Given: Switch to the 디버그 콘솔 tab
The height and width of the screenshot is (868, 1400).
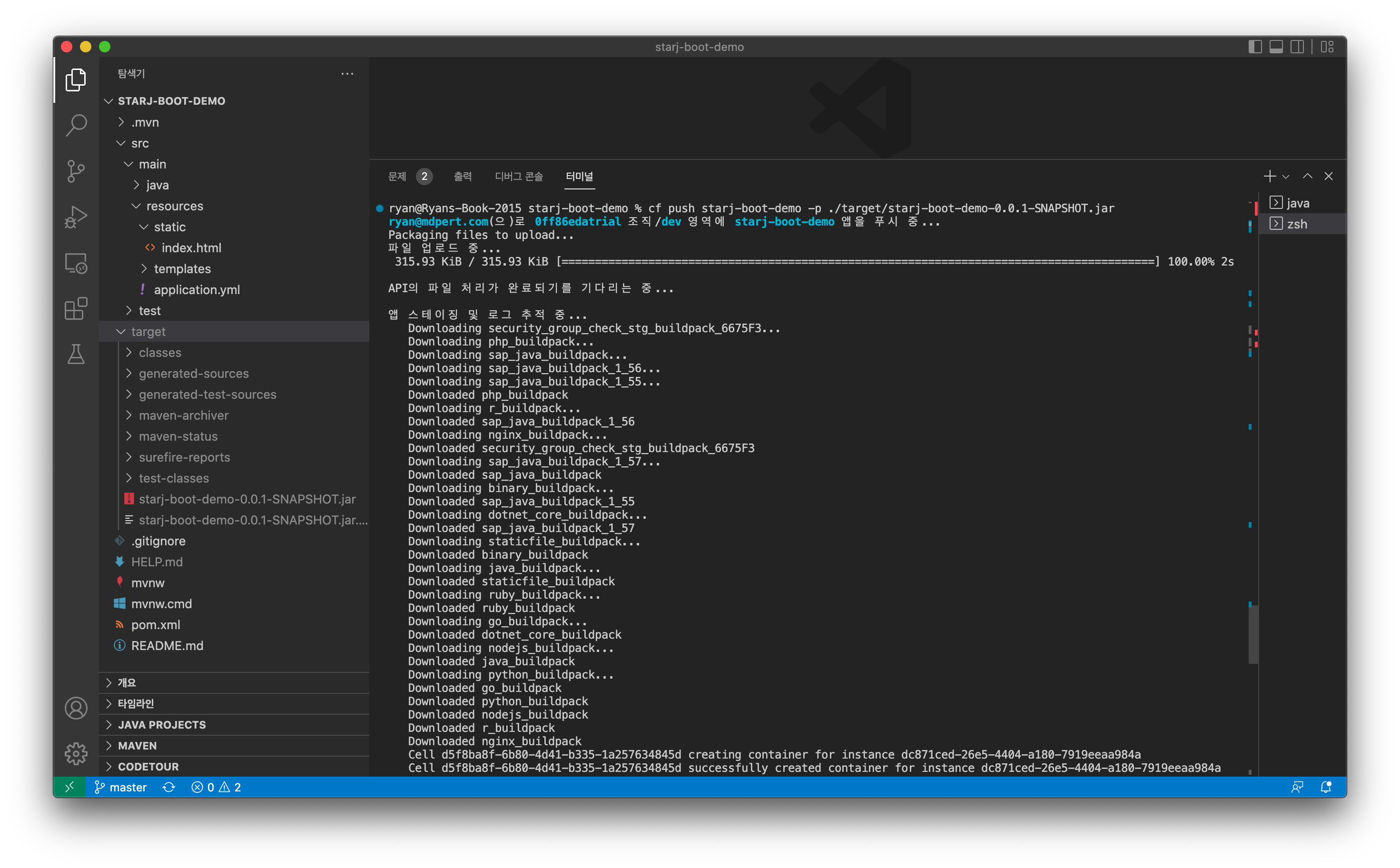Looking at the screenshot, I should [x=518, y=176].
